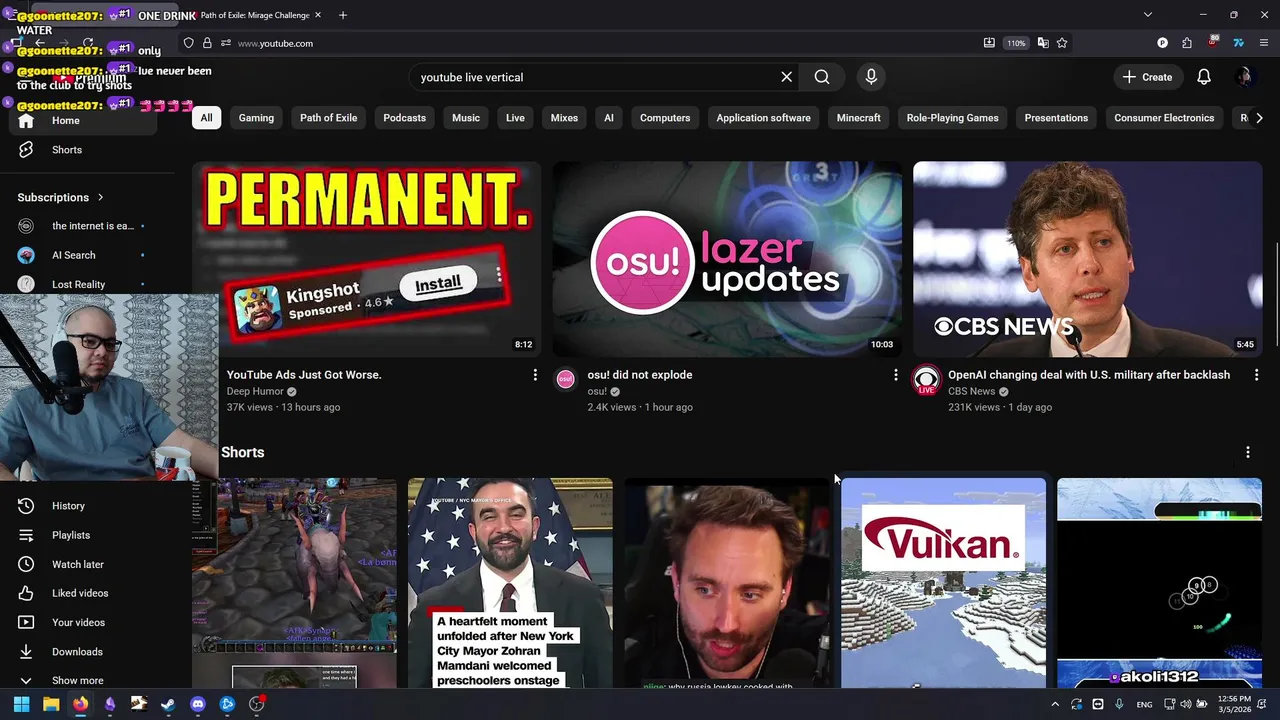The width and height of the screenshot is (1280, 720).
Task: Play the CBS News OpenAI thumbnail
Action: pyautogui.click(x=1088, y=259)
